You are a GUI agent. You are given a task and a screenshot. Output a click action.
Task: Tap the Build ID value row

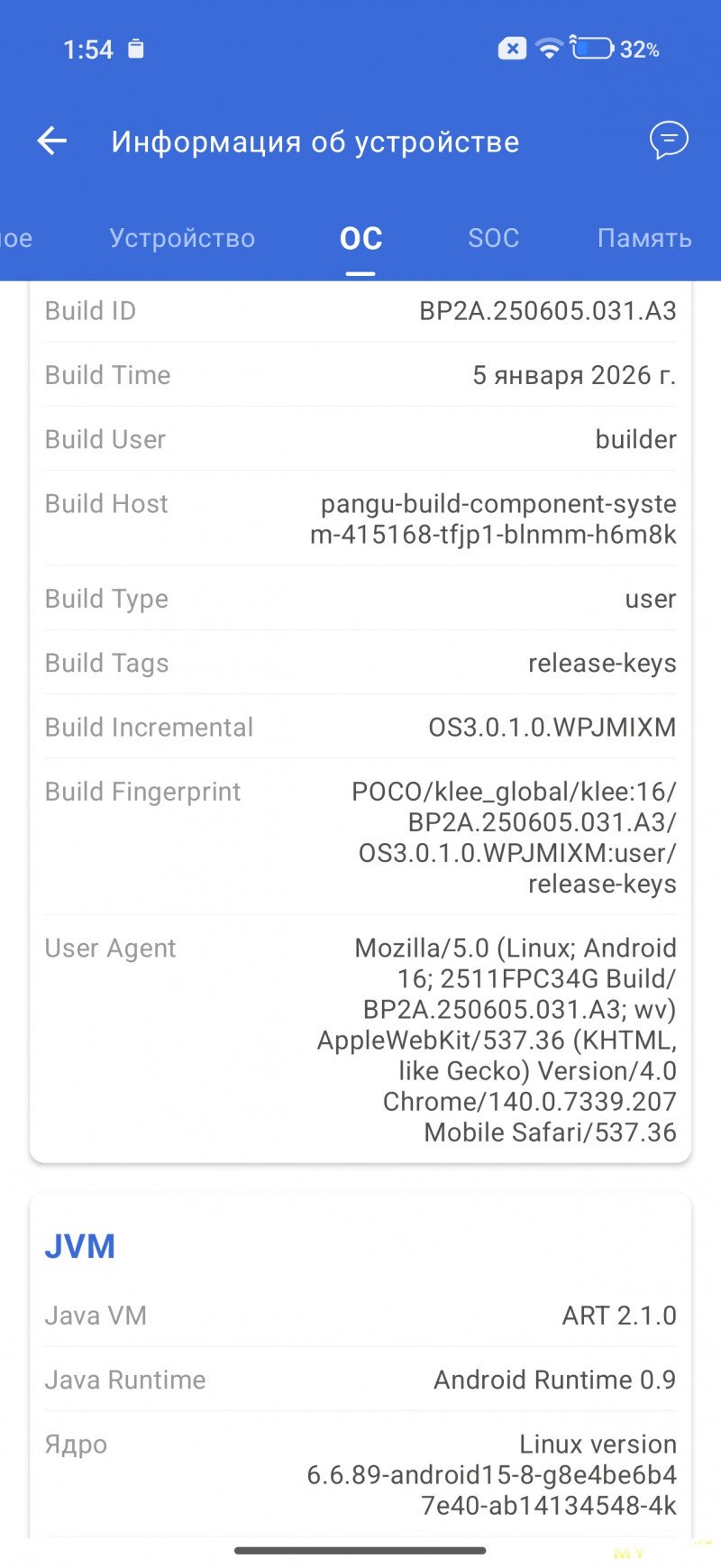pyautogui.click(x=547, y=311)
